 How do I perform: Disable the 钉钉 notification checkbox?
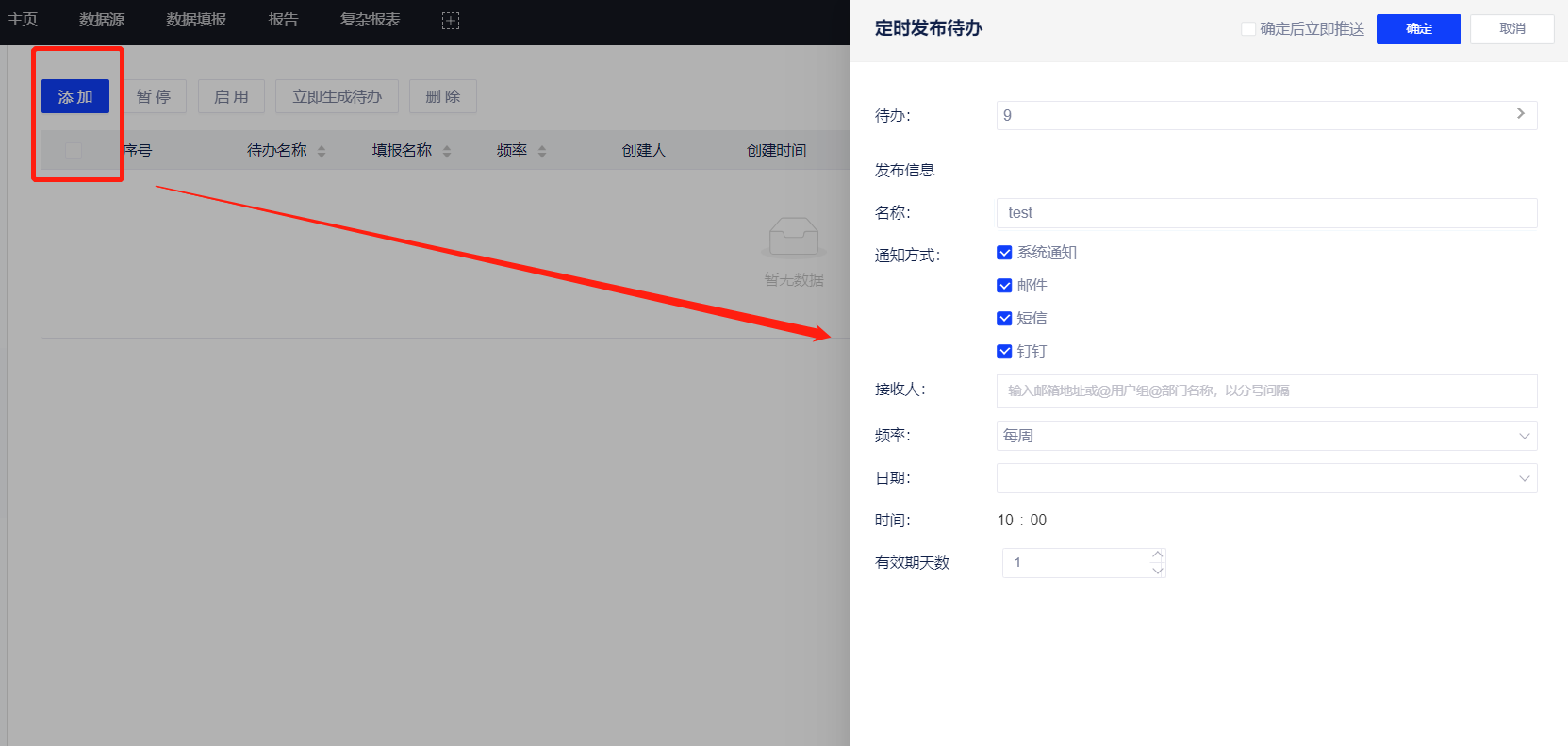[1004, 352]
